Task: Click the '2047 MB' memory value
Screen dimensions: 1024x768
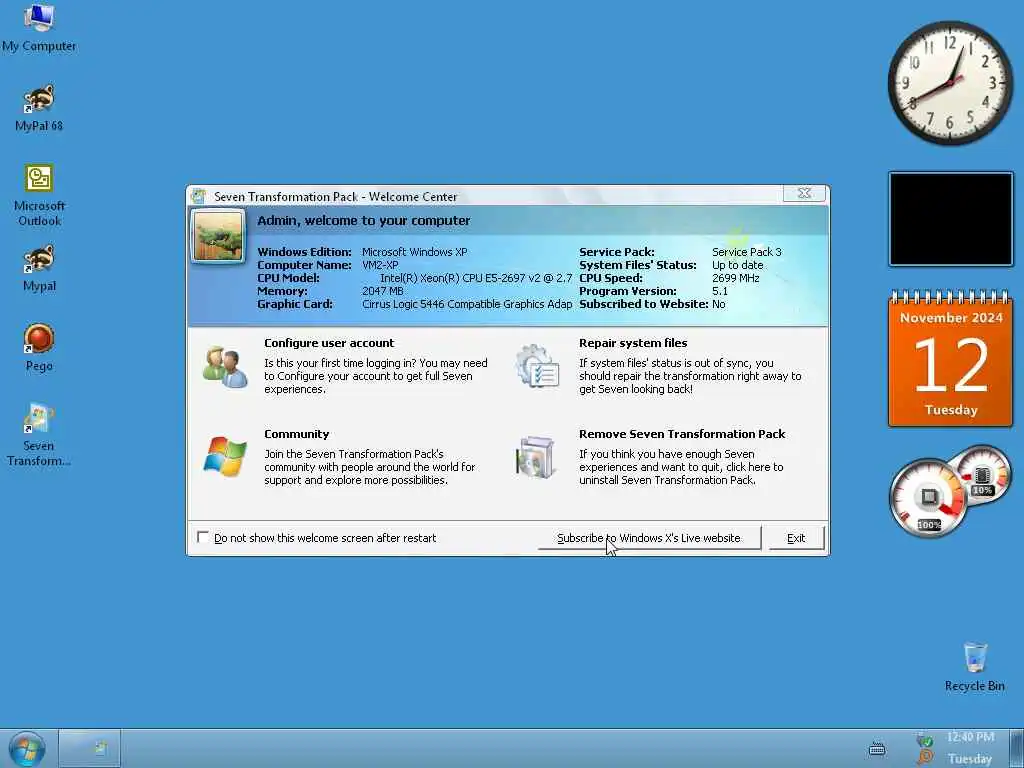Action: (383, 291)
